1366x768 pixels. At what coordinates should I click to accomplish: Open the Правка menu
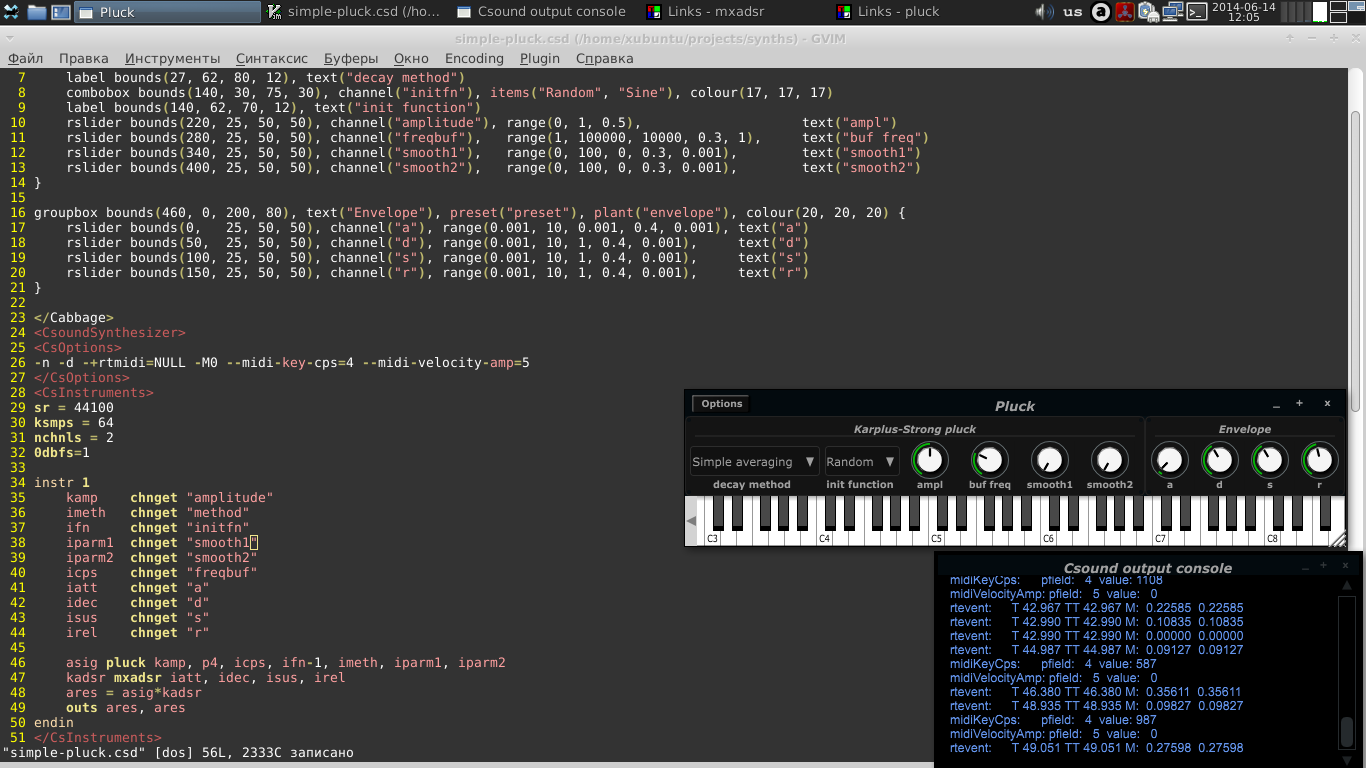(84, 58)
